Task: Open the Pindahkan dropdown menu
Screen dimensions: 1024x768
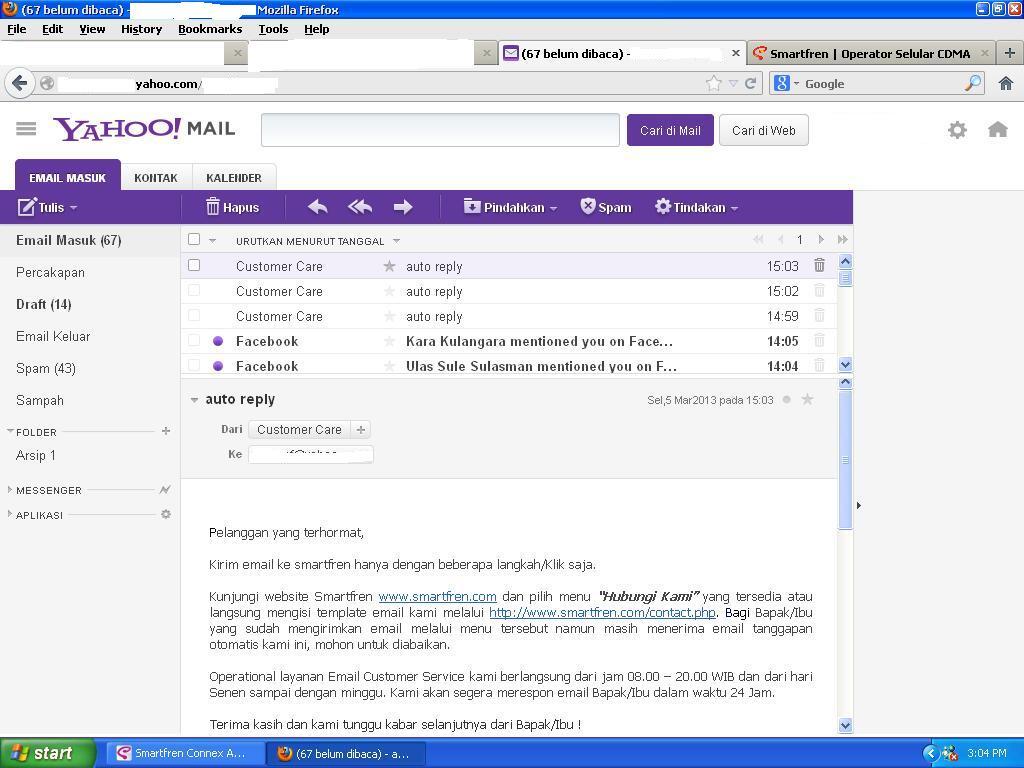Action: pos(511,207)
